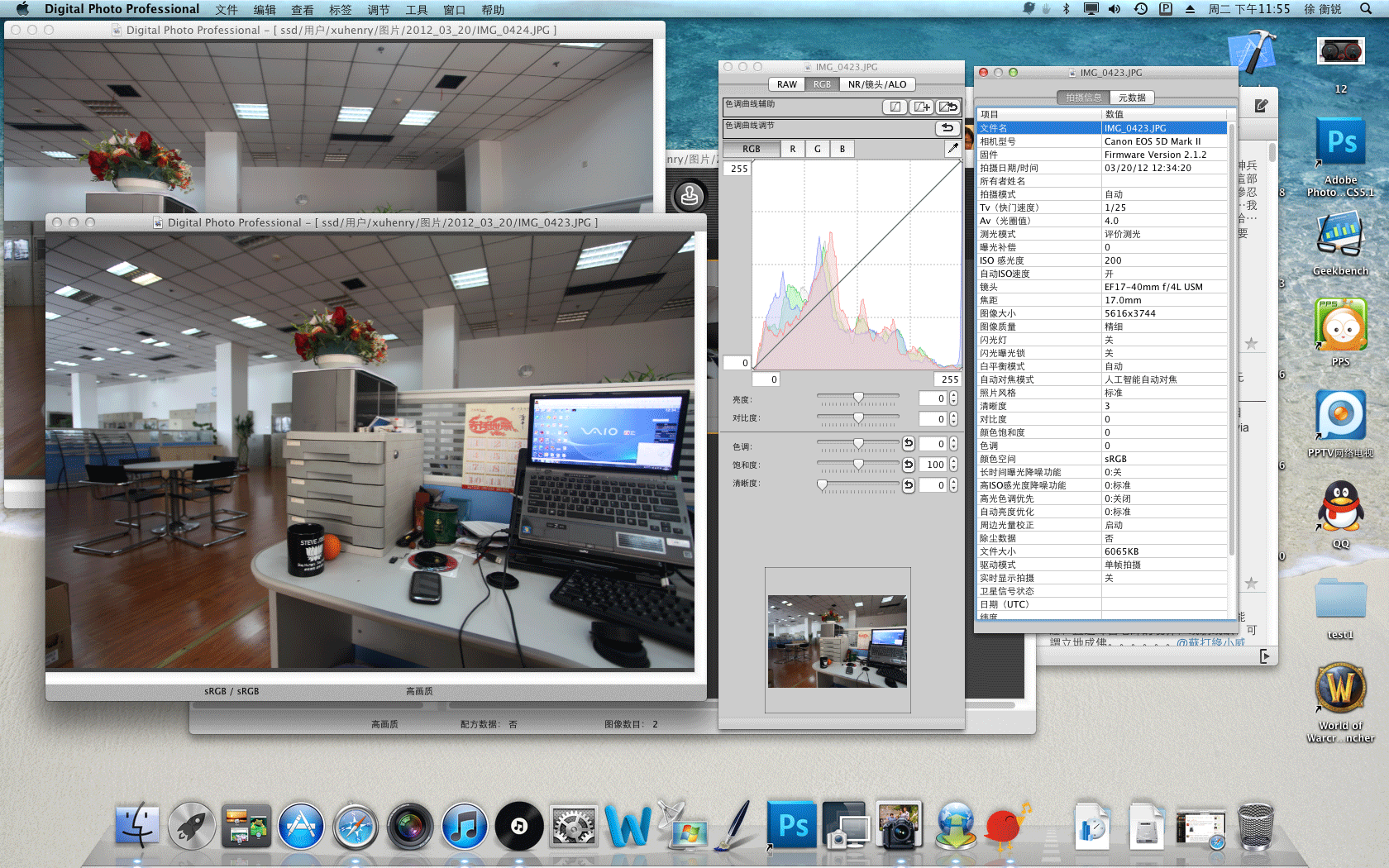This screenshot has height=868, width=1389.
Task: Select the eyedropper tool above the histogram
Action: (x=952, y=149)
